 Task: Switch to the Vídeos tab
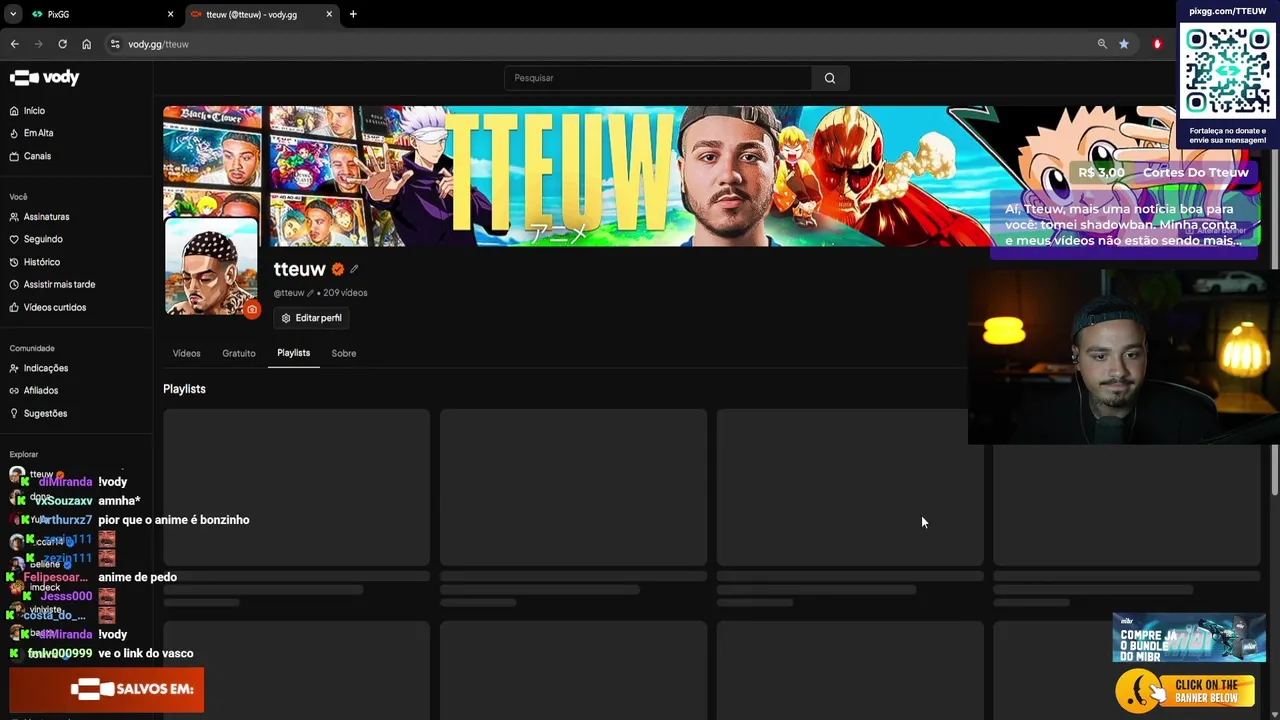186,353
